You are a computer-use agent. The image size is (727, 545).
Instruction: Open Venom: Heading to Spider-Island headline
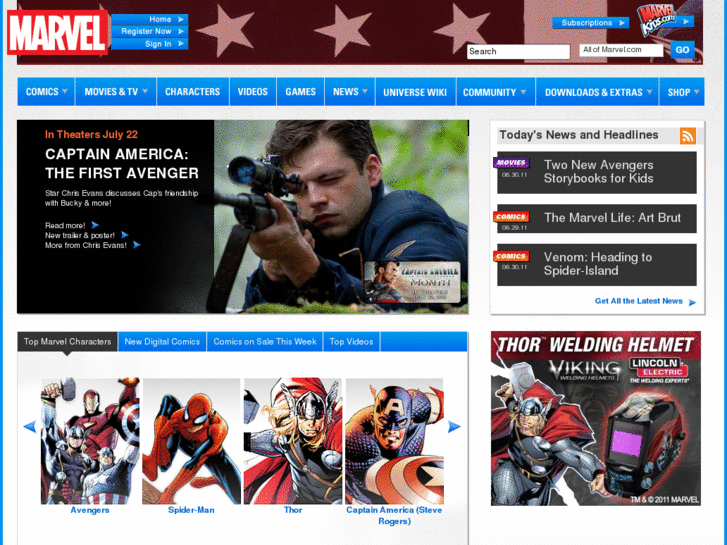click(x=598, y=264)
